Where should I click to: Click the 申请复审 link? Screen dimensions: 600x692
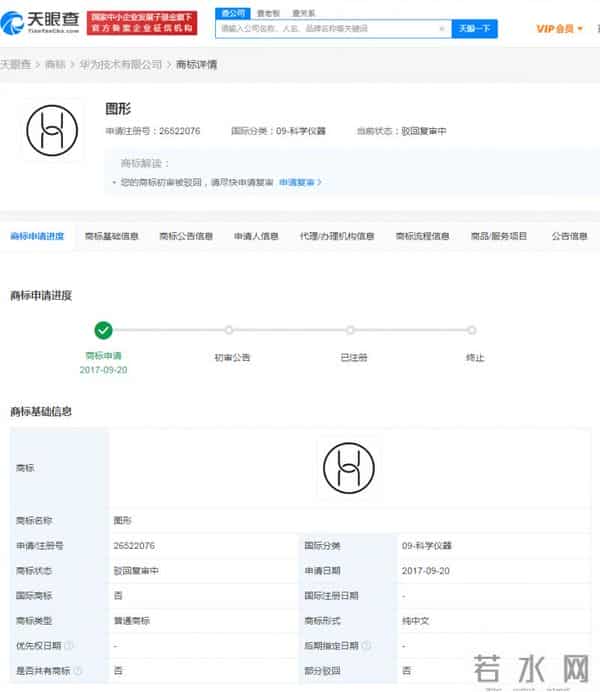(x=300, y=182)
